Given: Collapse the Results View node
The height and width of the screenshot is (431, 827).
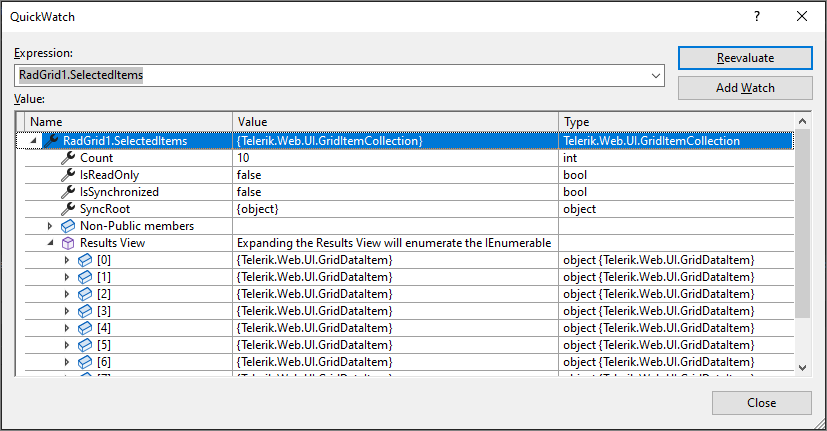Looking at the screenshot, I should 51,243.
